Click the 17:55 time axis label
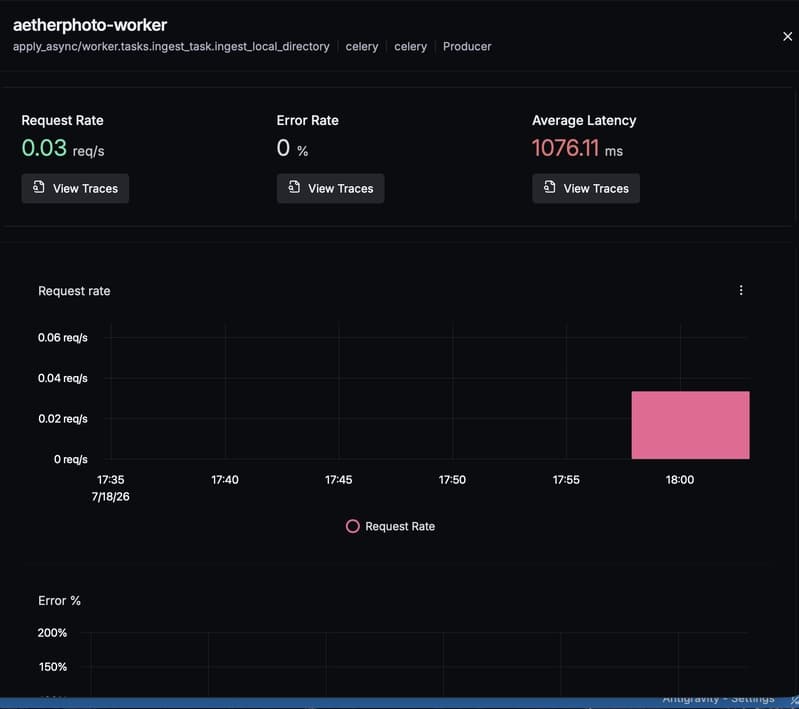 (566, 480)
